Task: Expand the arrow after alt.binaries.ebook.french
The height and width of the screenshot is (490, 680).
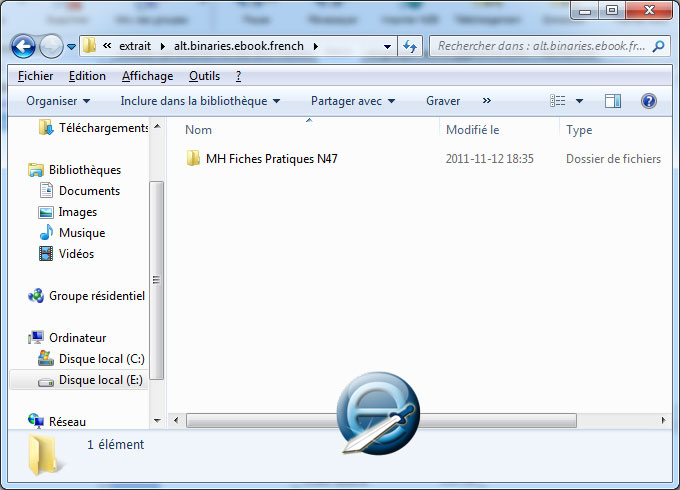Action: pos(316,46)
